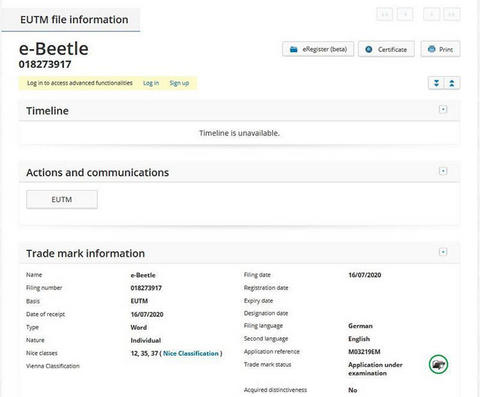480x397 pixels.
Task: Go to next result navigation arrow
Action: (432, 14)
